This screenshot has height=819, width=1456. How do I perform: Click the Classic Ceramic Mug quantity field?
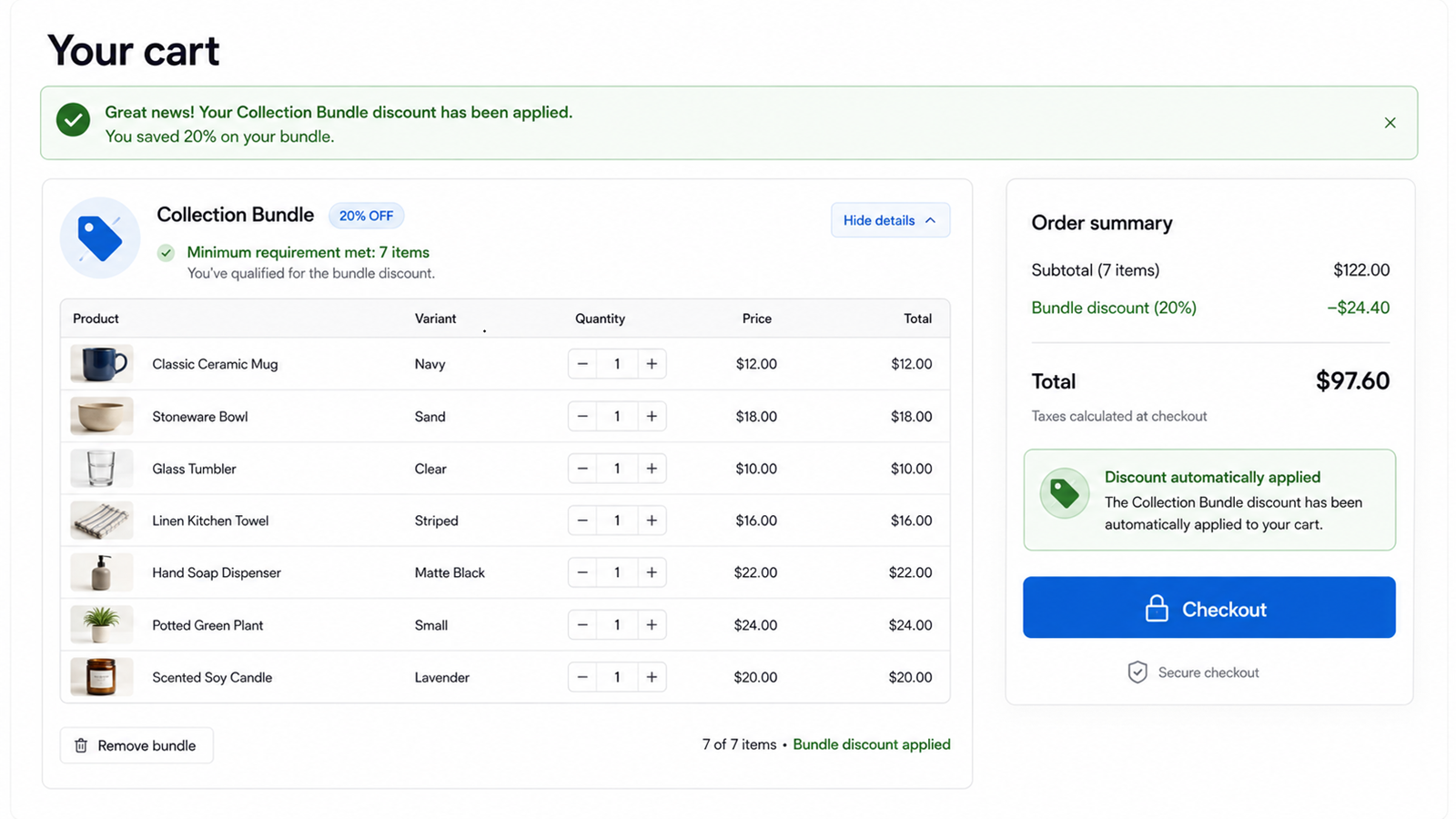point(617,364)
